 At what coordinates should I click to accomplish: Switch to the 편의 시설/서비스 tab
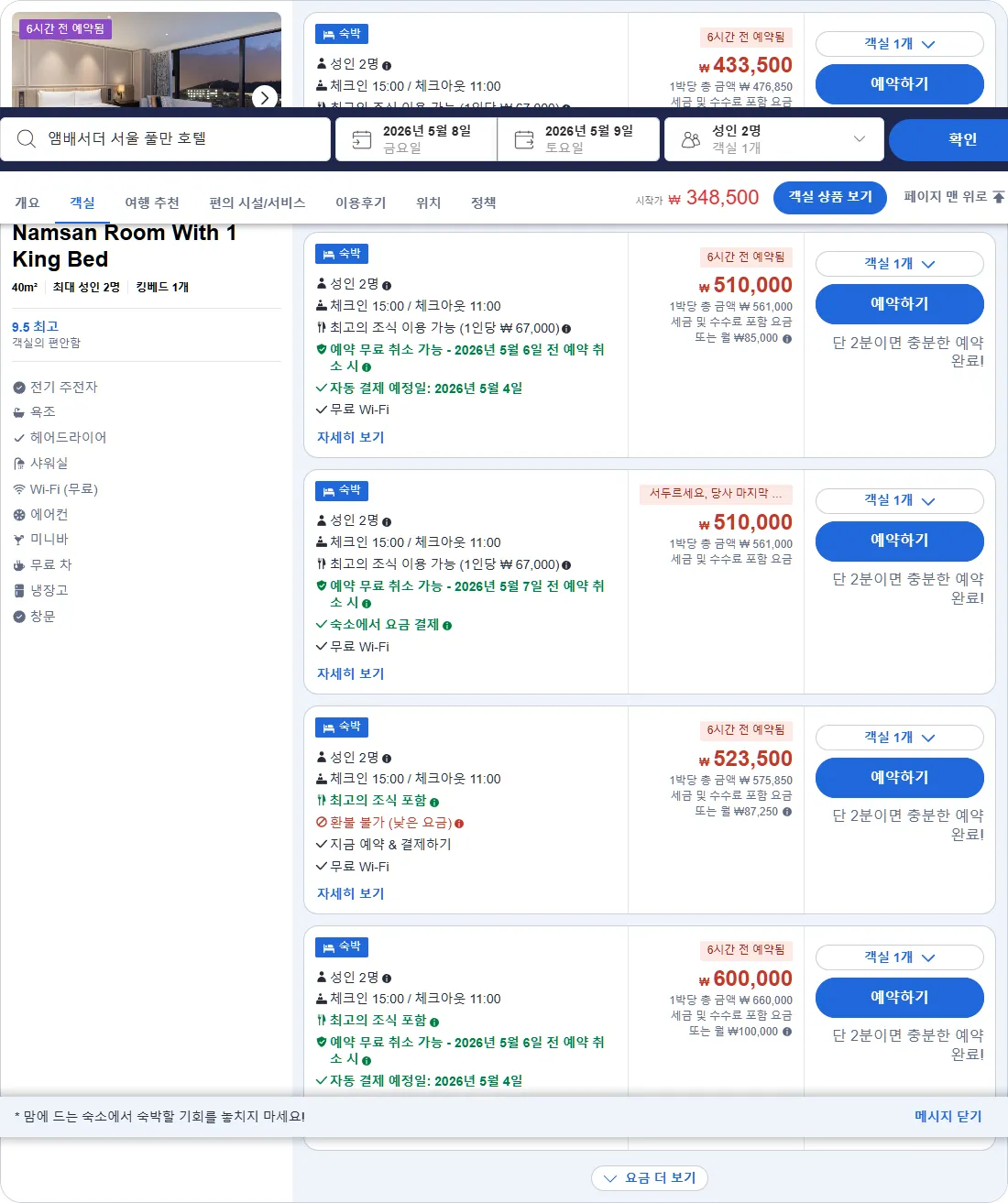(257, 202)
